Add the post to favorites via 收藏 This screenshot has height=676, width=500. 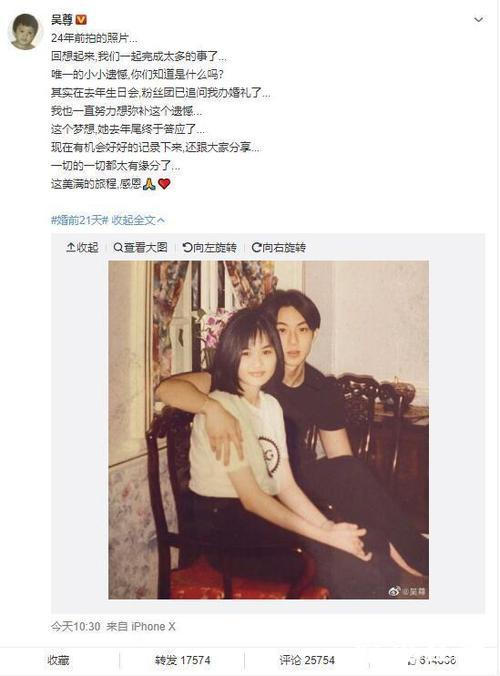pos(58,660)
